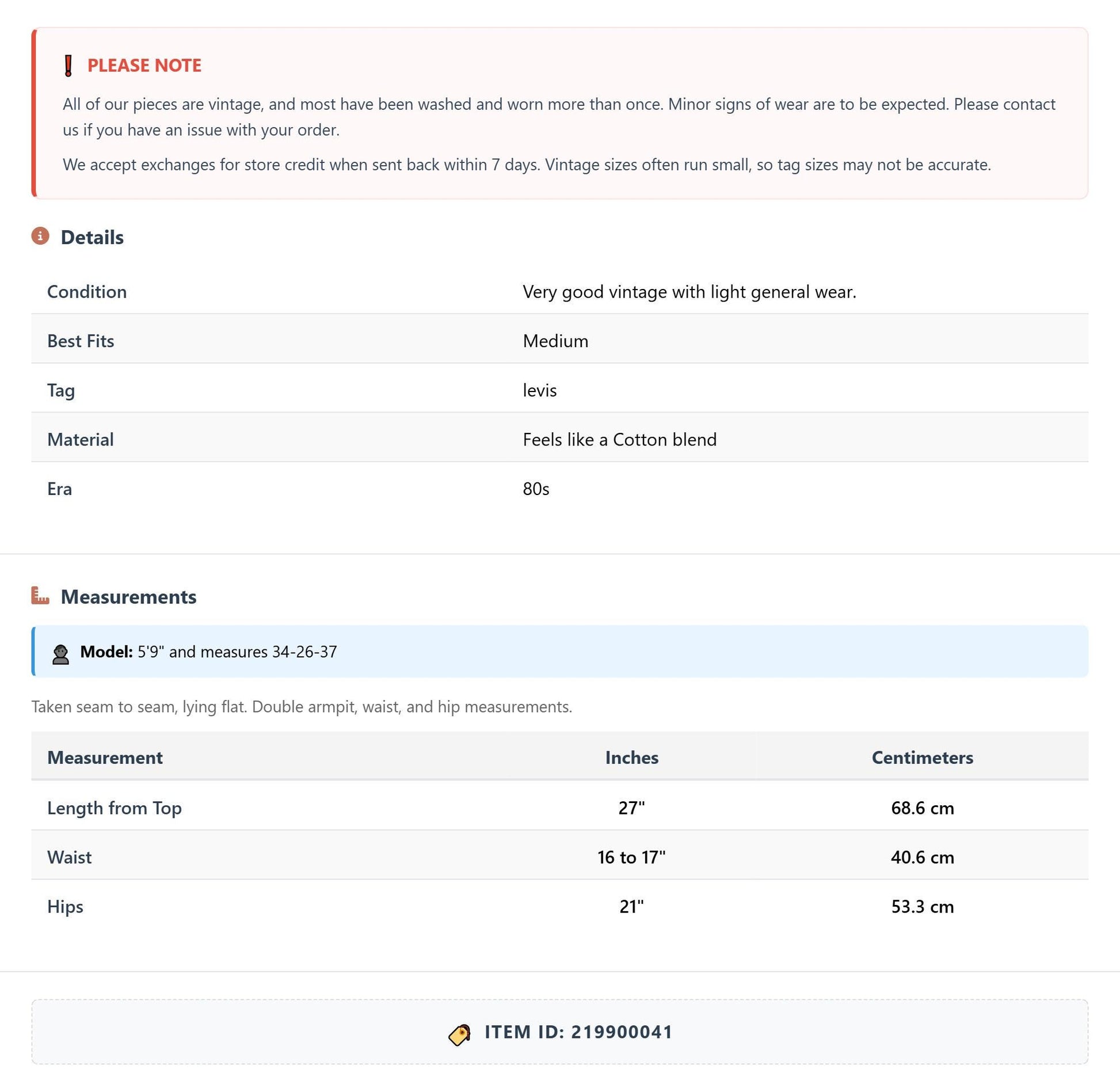Click the model person avatar icon
1120x1092 pixels.
(x=60, y=654)
